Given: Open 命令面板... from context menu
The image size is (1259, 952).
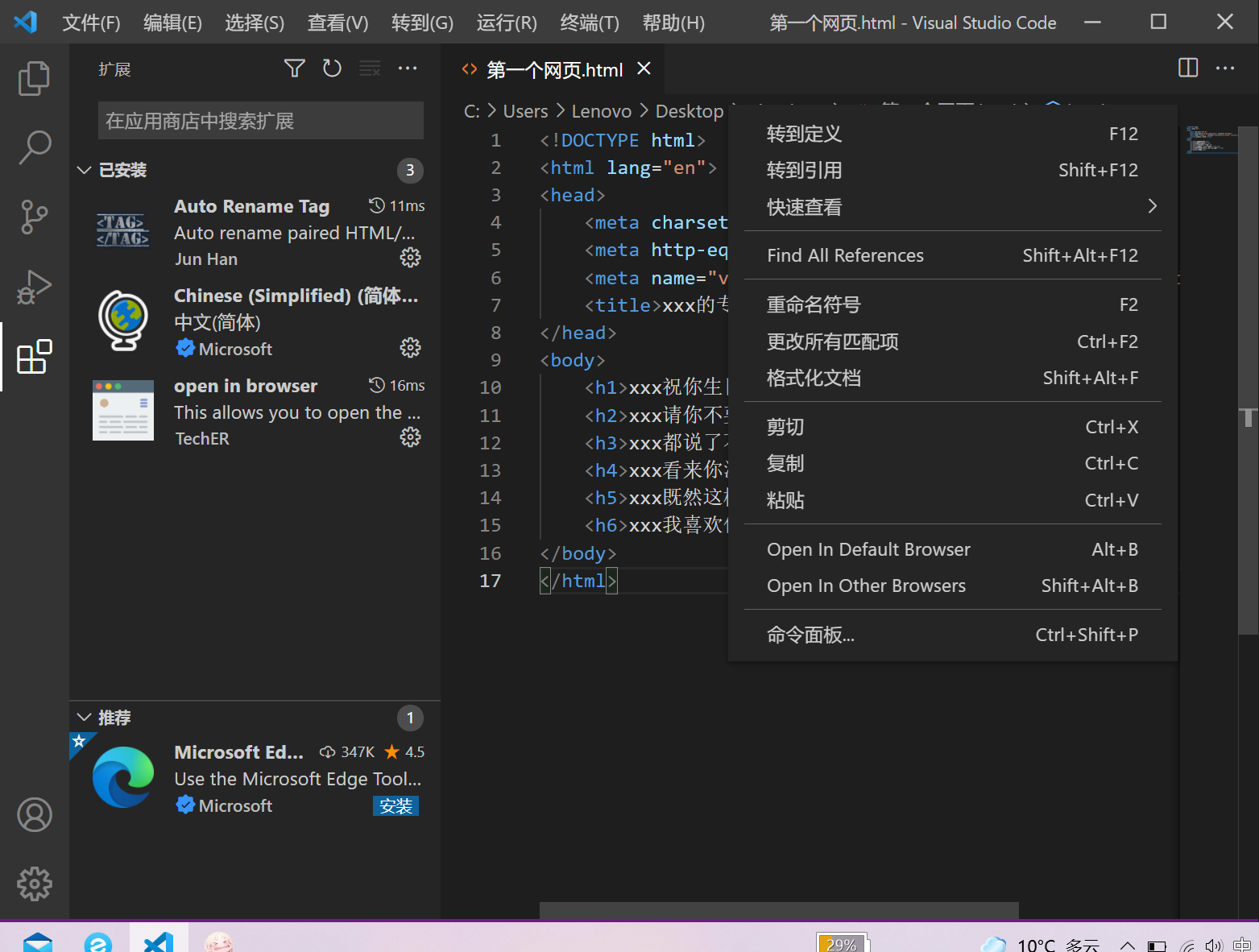Looking at the screenshot, I should [x=953, y=635].
